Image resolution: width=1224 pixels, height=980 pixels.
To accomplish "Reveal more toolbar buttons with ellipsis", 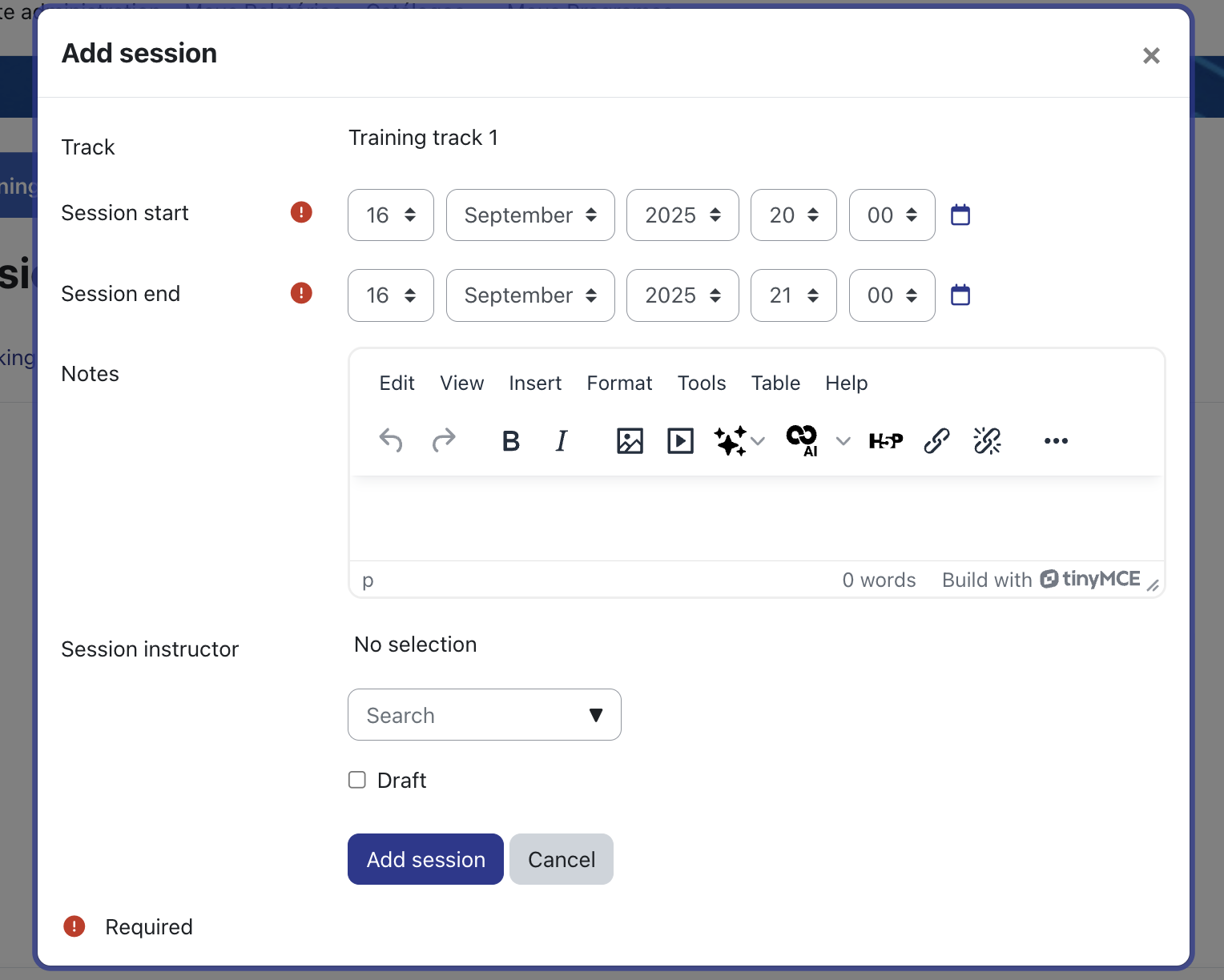I will [1056, 440].
